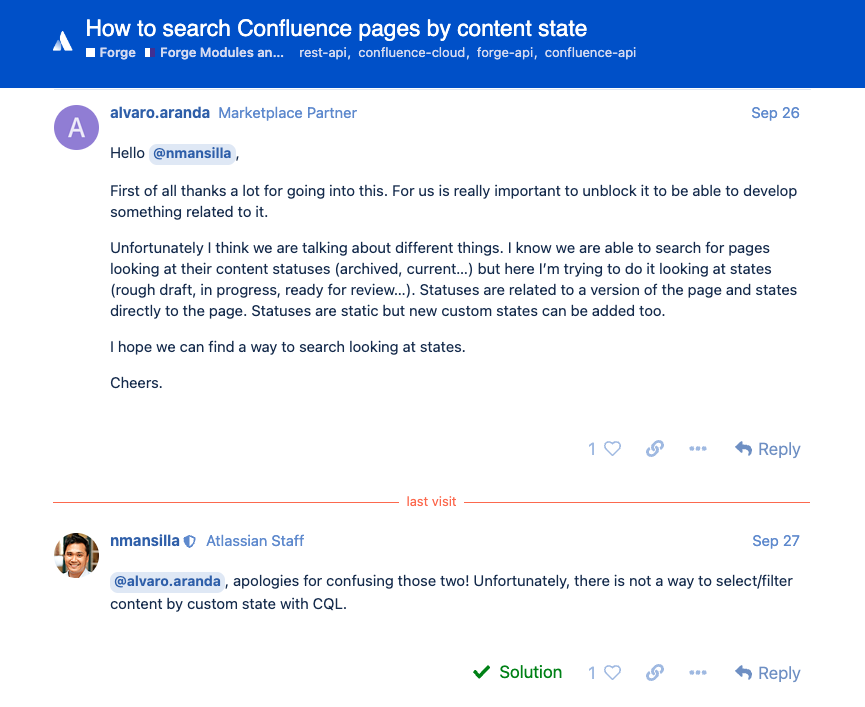Select the confluence-api tag
The width and height of the screenshot is (865, 707).
click(590, 52)
